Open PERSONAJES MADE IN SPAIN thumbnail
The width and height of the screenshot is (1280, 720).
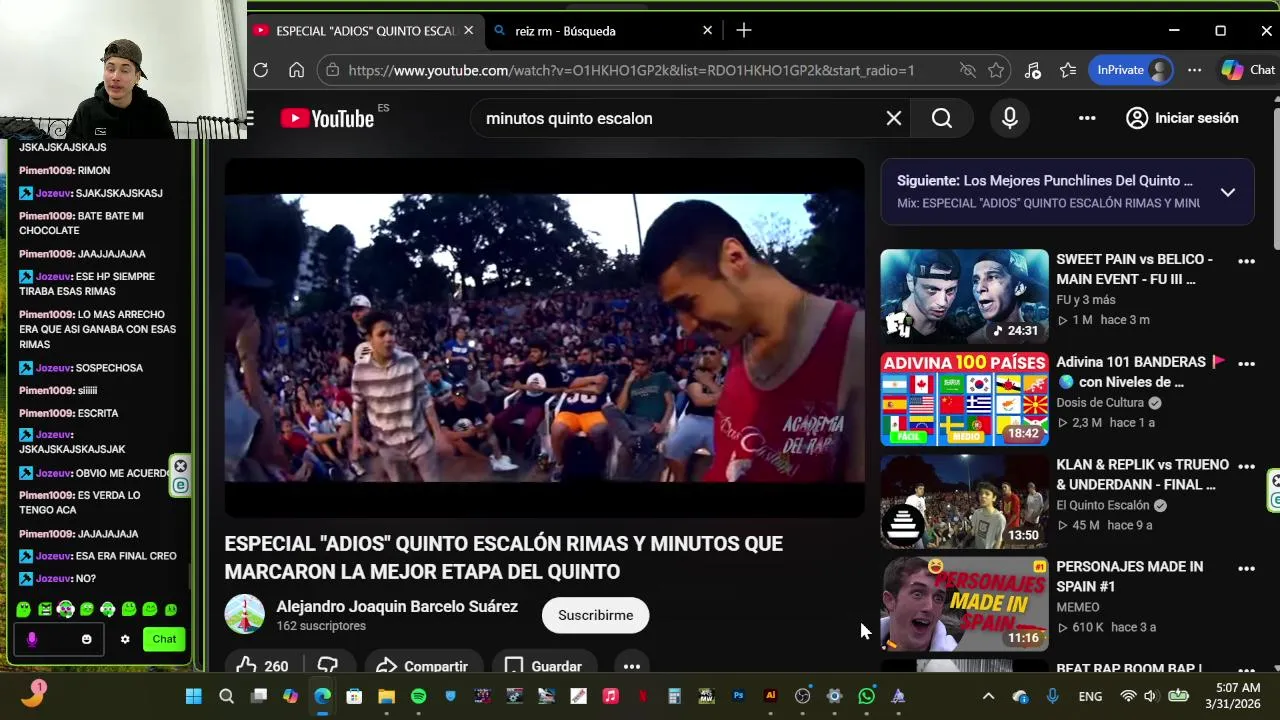[x=964, y=603]
